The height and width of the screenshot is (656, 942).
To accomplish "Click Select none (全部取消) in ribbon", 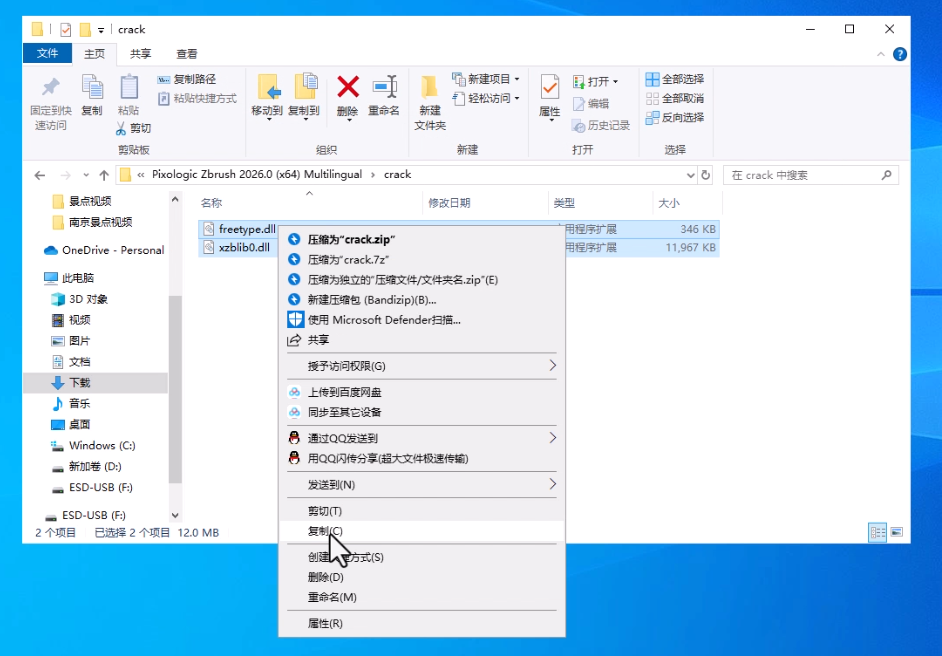I will click(675, 99).
